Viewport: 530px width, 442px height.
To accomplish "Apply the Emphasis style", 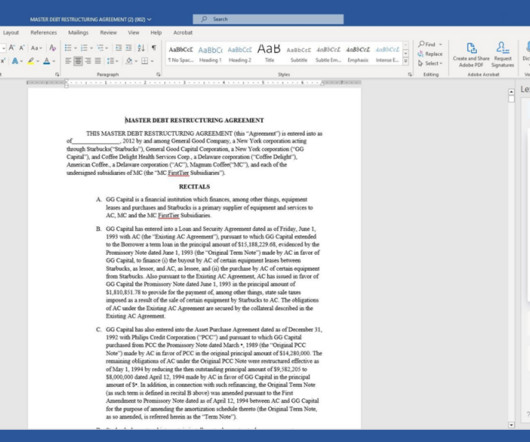I will [358, 54].
